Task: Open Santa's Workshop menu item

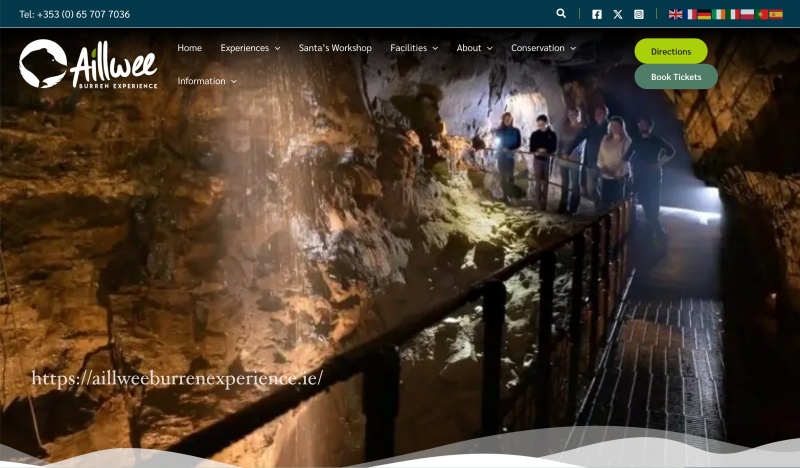Action: tap(335, 48)
